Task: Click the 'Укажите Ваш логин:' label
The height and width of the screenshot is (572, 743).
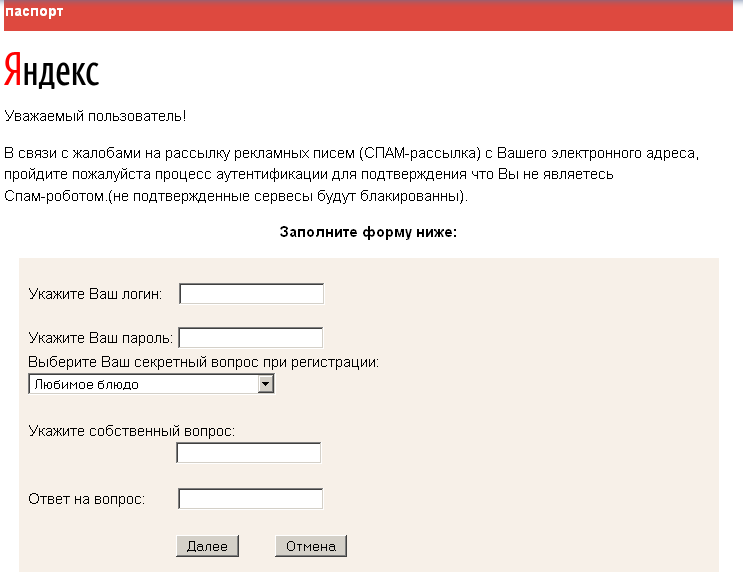Action: pyautogui.click(x=95, y=294)
